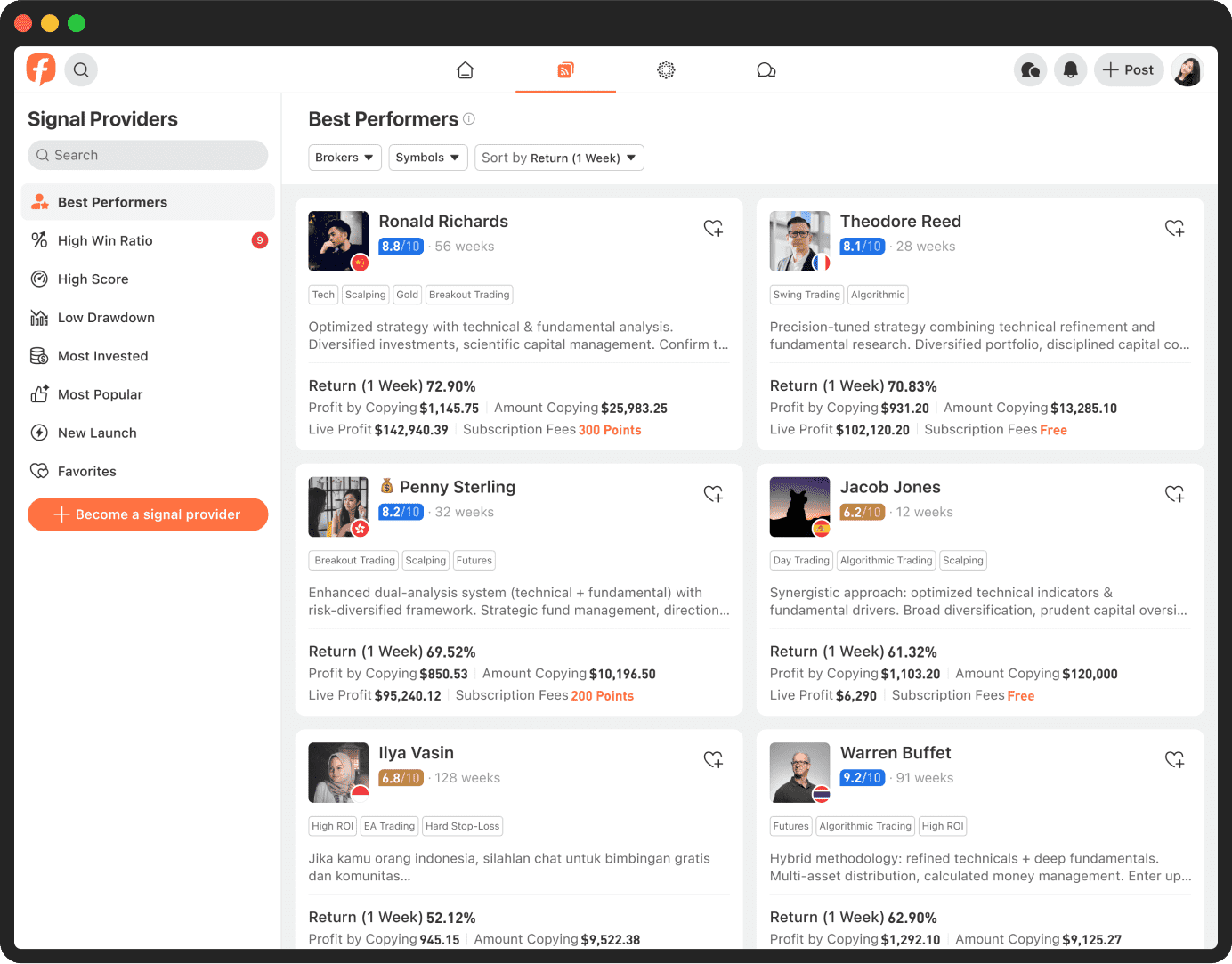This screenshot has width=1232, height=964.
Task: Go to Low Drawdown category
Action: pyautogui.click(x=106, y=318)
